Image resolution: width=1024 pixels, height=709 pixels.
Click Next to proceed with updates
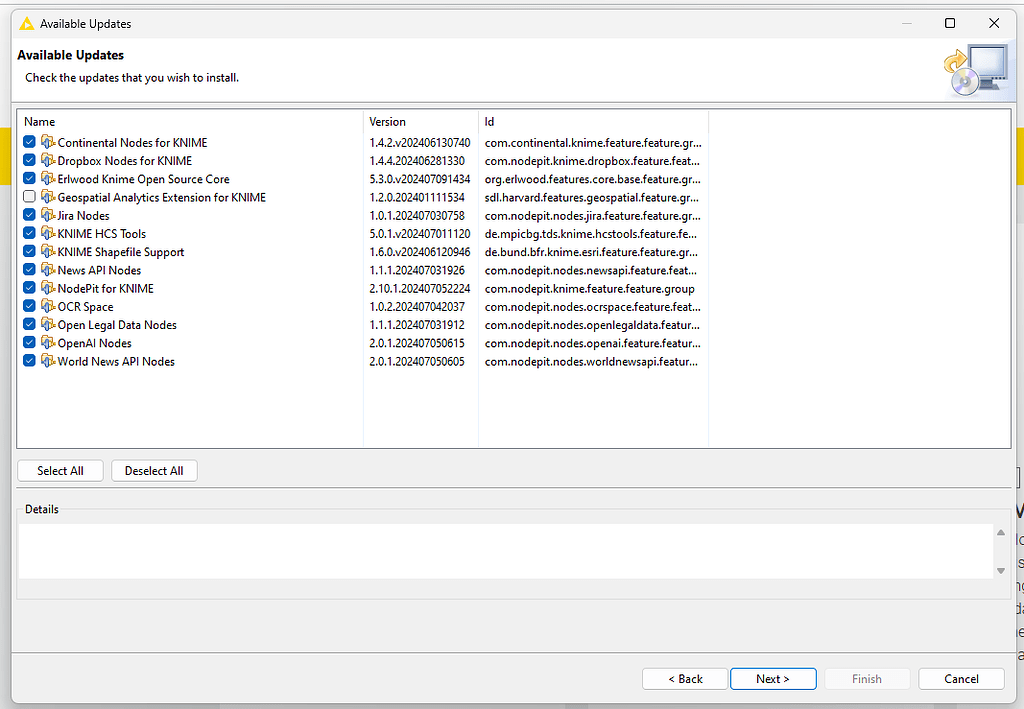[x=773, y=678]
